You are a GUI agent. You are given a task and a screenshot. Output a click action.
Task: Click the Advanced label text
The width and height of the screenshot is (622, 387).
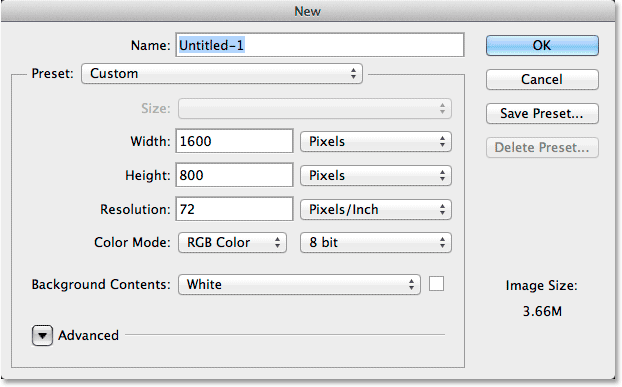(88, 335)
